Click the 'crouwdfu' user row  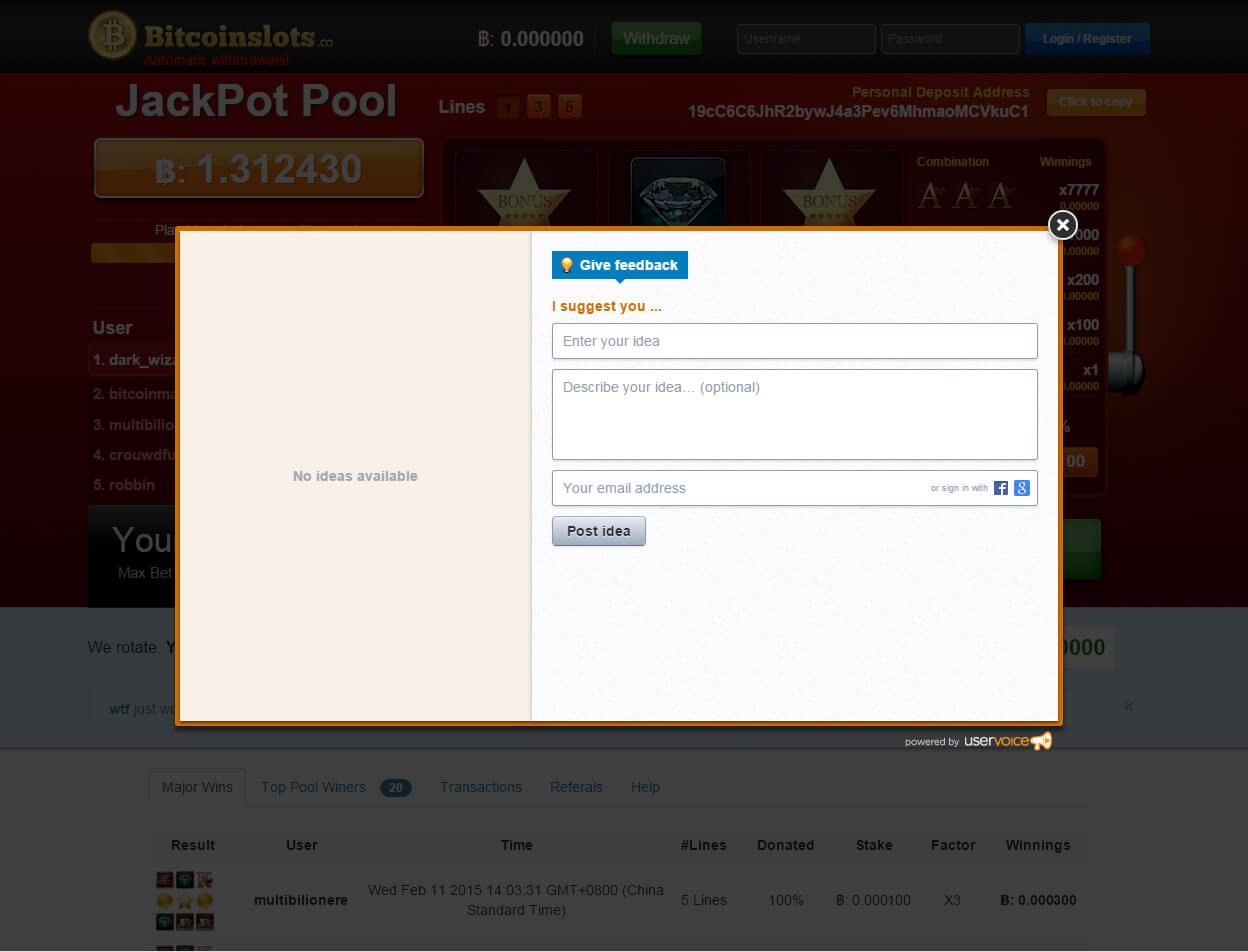point(132,454)
